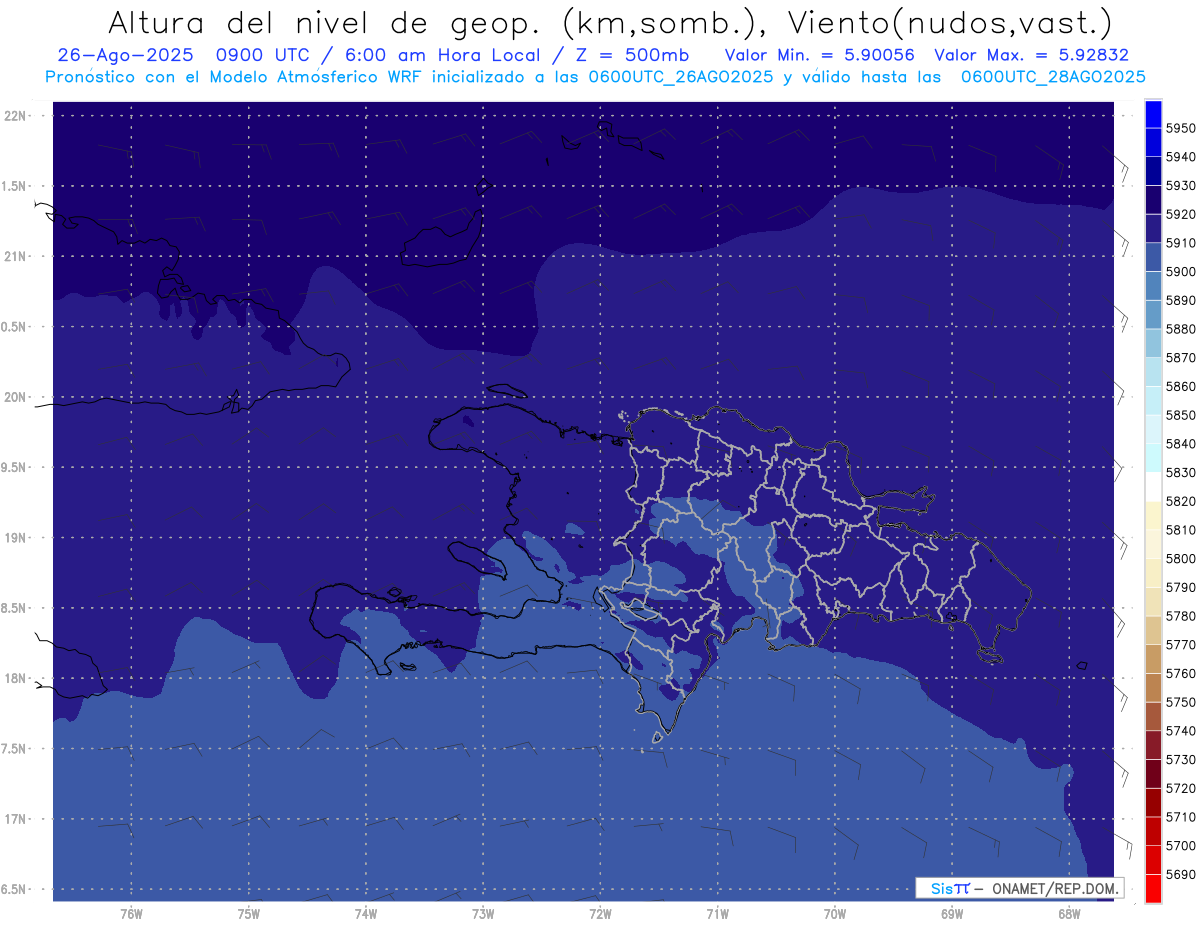Image resolution: width=1200 pixels, height=927 pixels.
Task: Click the '72W' longitude label
Action: 600,914
